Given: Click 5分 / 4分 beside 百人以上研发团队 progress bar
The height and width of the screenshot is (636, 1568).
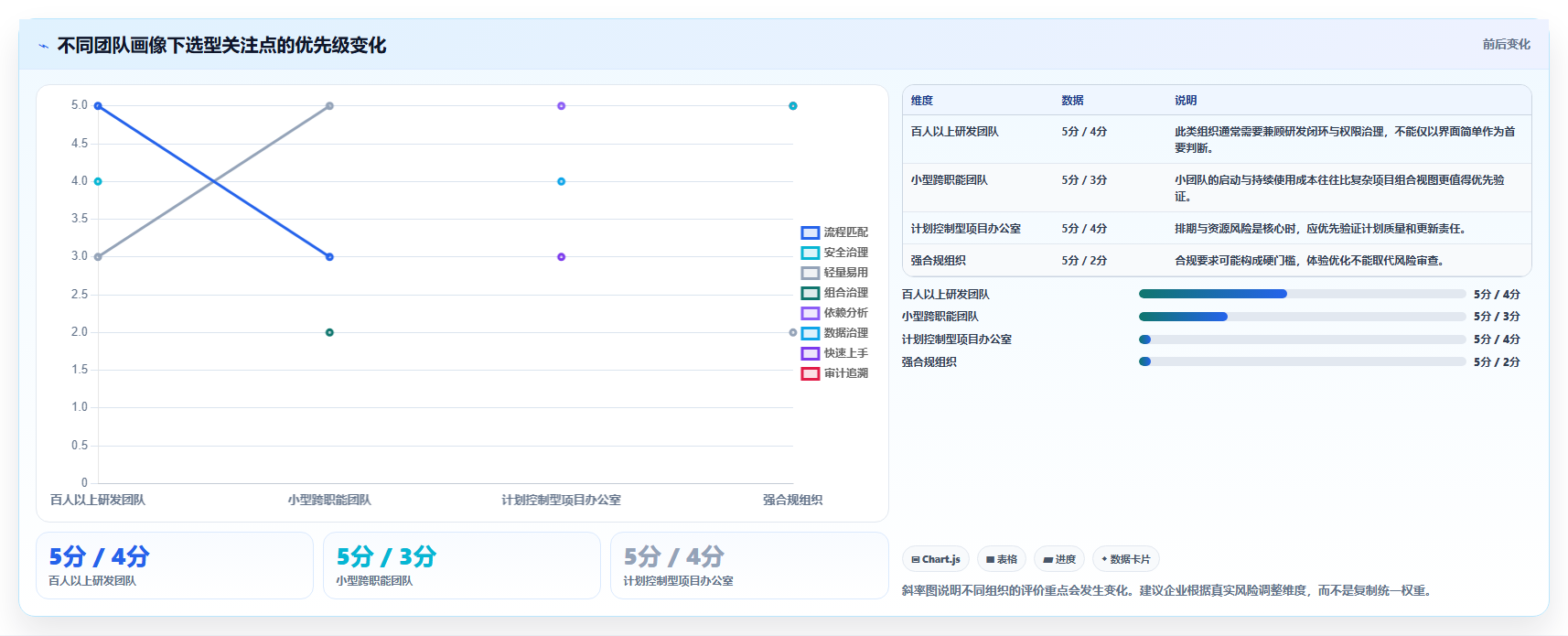Looking at the screenshot, I should (x=1497, y=295).
